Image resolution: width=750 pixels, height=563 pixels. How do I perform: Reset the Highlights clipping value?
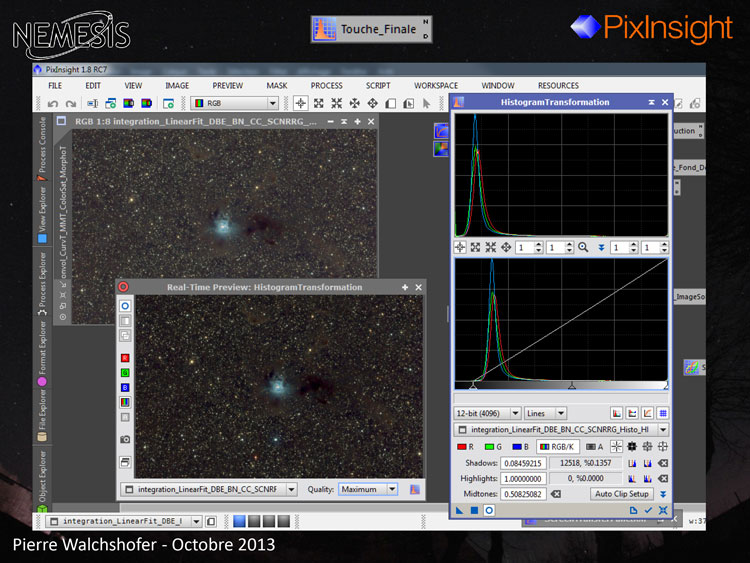[x=662, y=478]
